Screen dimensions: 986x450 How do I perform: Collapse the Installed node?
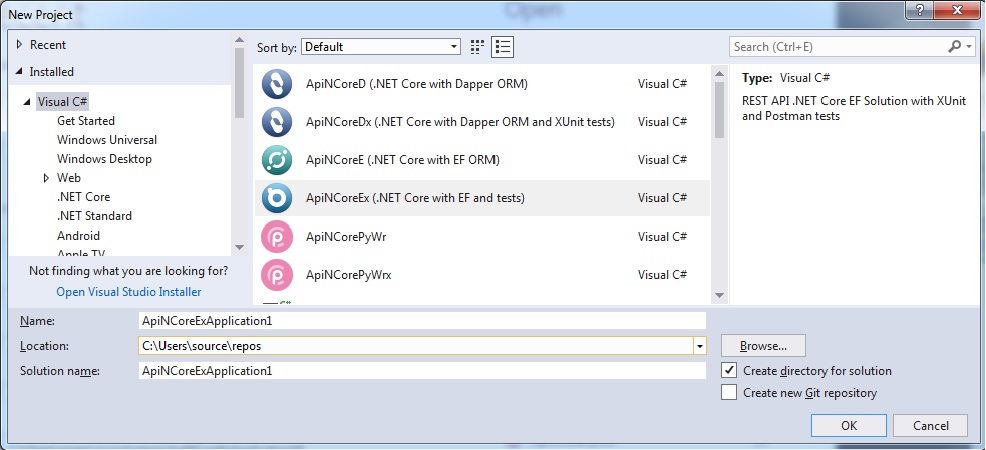tap(18, 72)
